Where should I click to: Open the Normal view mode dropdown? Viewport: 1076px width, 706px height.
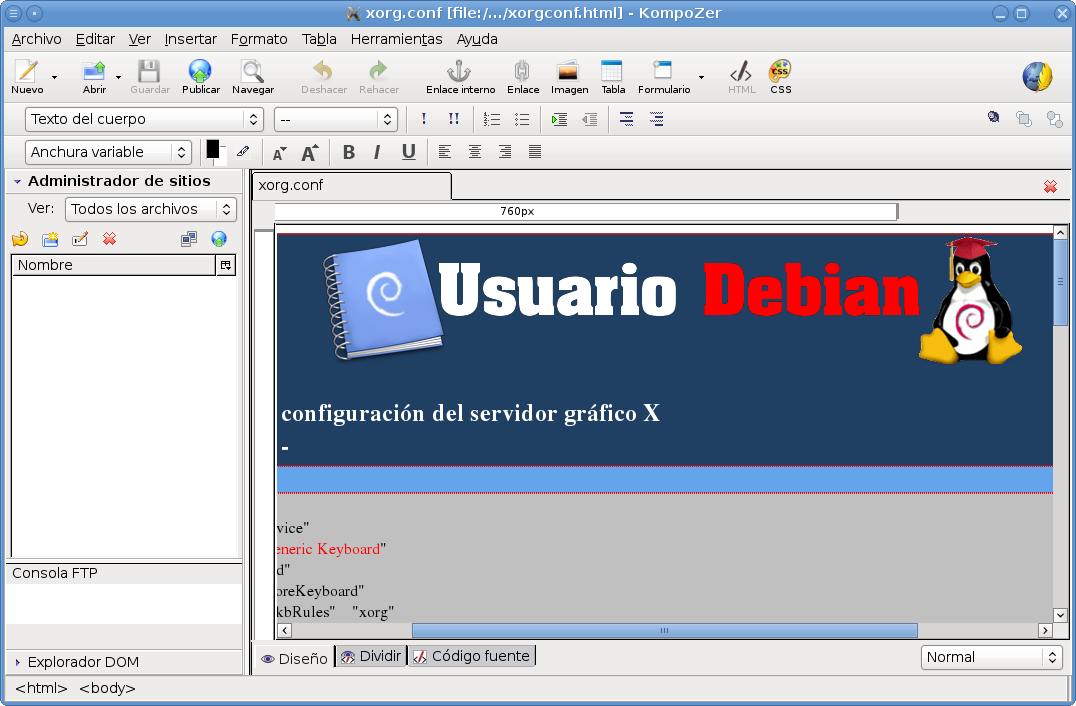(x=991, y=657)
